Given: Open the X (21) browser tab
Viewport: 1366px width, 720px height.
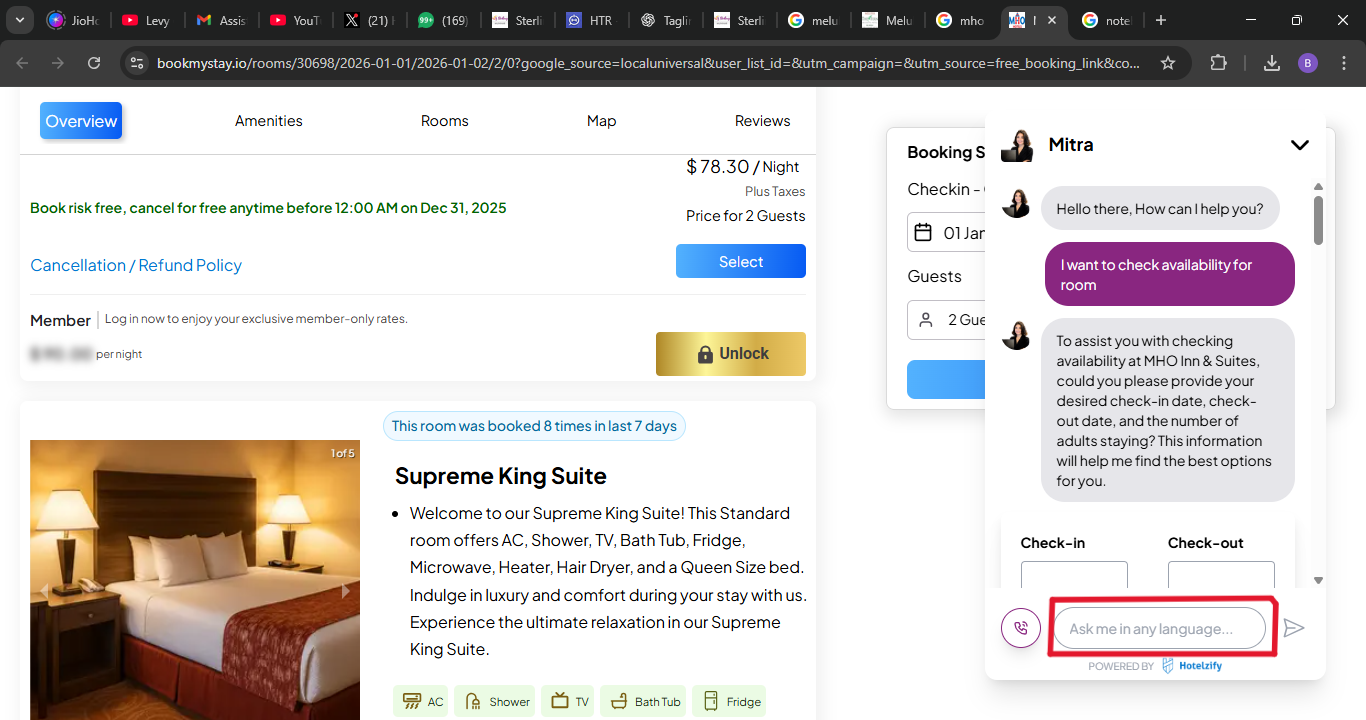Looking at the screenshot, I should tap(370, 20).
